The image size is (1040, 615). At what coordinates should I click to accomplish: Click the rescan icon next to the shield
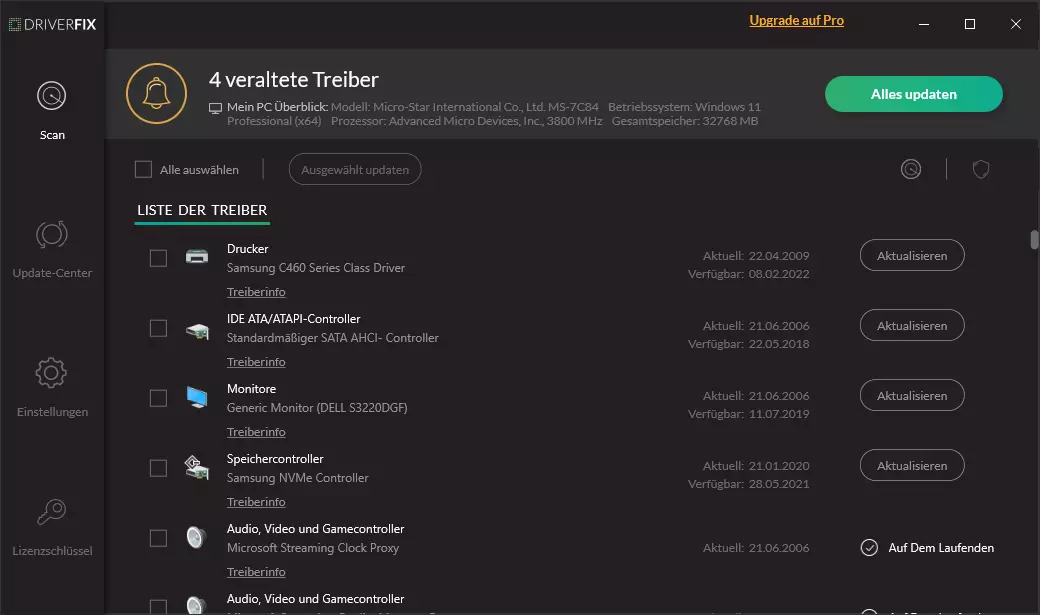pos(911,169)
